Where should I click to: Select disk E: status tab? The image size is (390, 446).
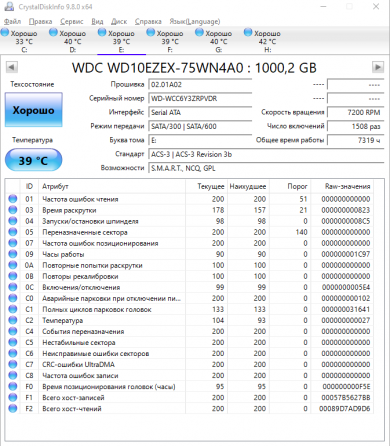tap(121, 41)
